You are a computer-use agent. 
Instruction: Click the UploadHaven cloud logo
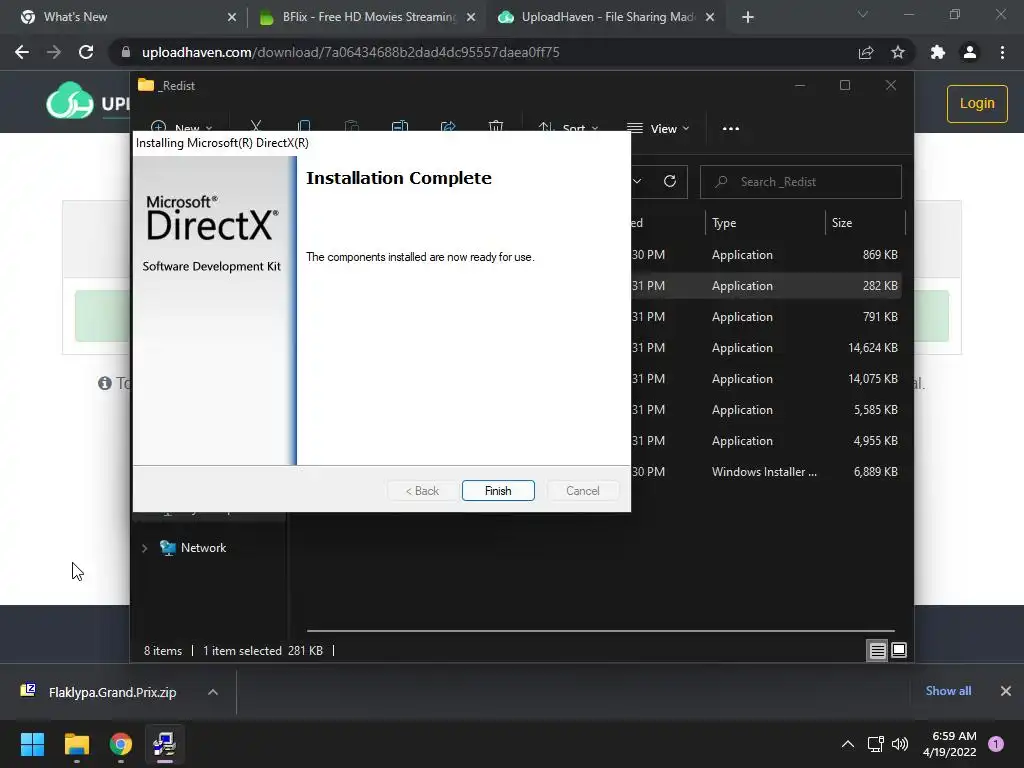(x=70, y=101)
